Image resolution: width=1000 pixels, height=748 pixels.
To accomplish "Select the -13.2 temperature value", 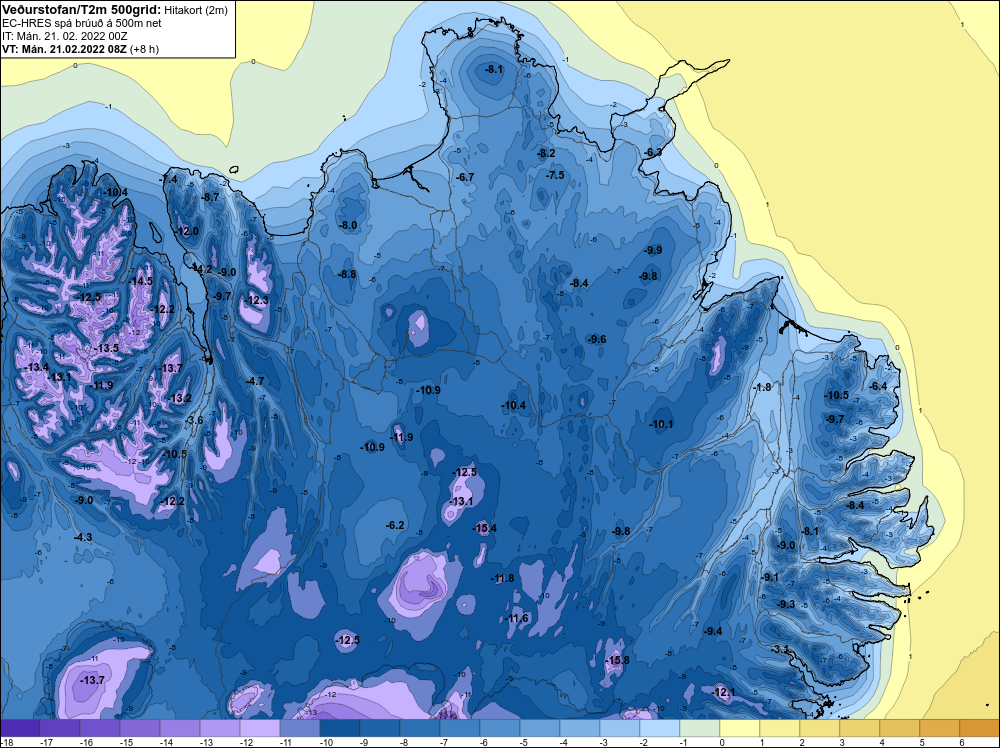I will point(180,399).
